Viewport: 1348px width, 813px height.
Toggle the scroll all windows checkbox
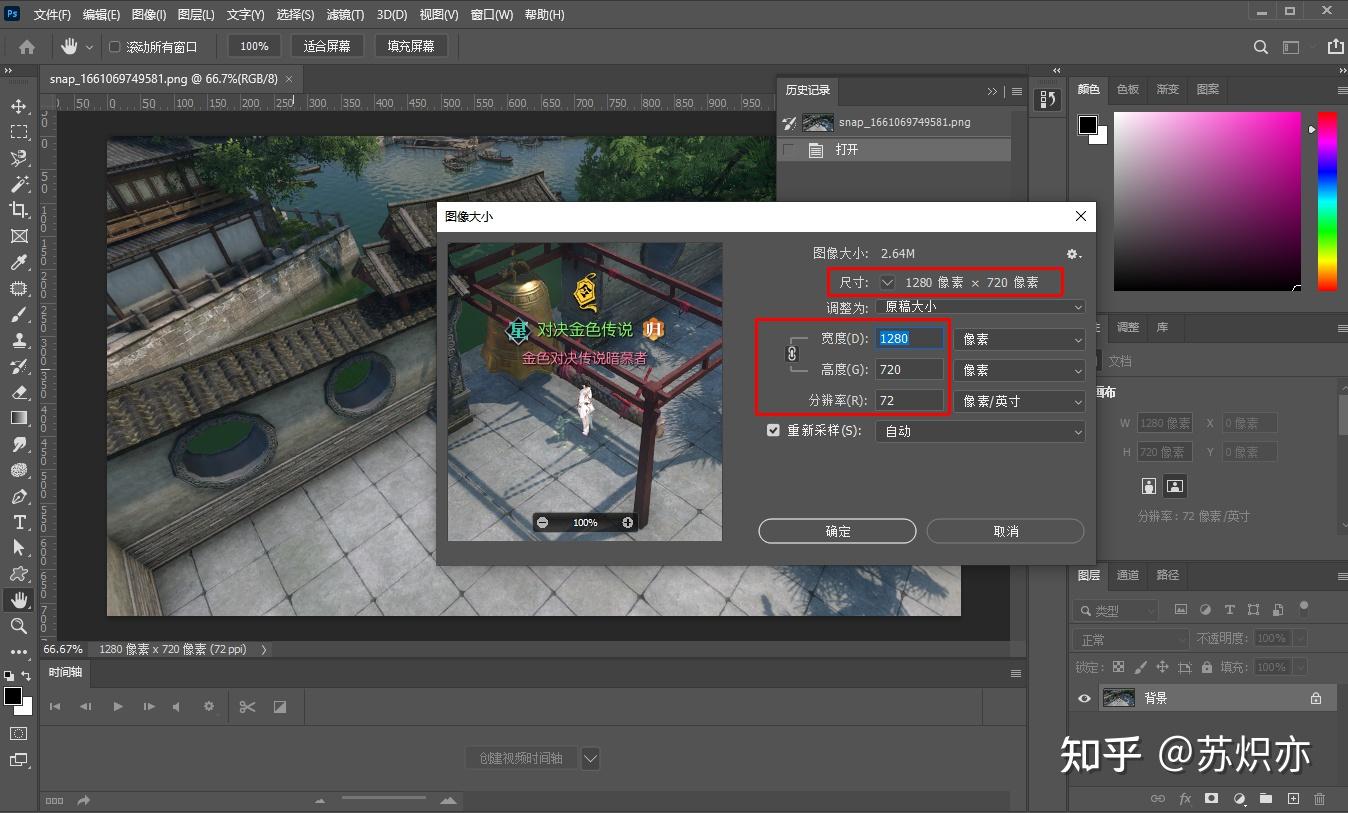114,47
